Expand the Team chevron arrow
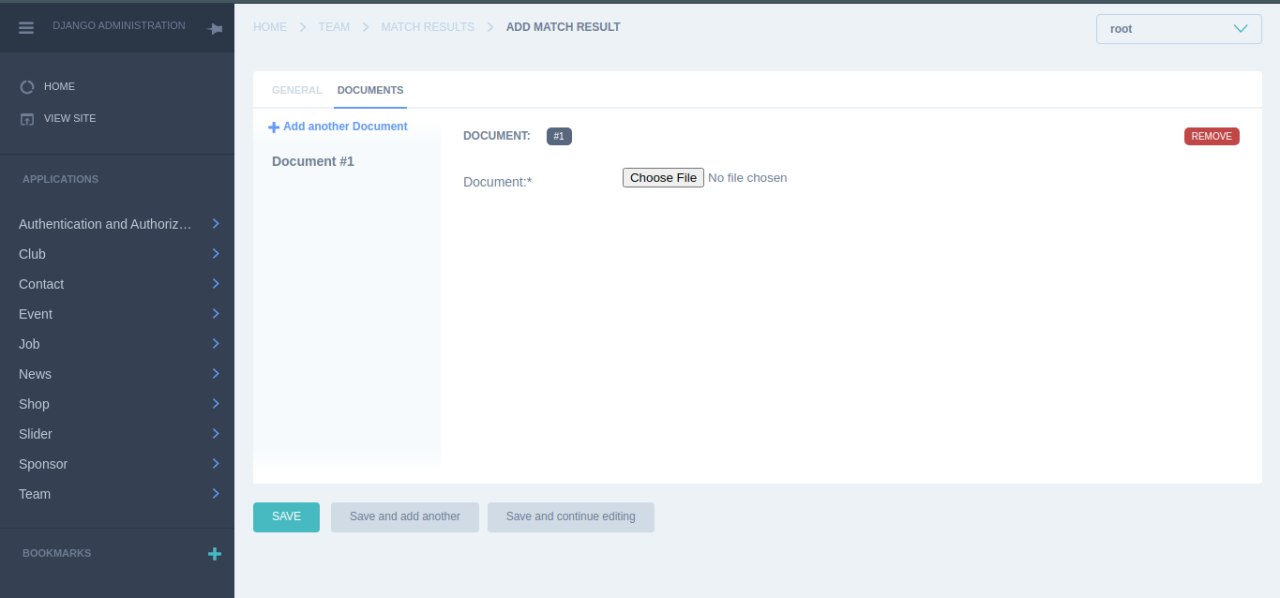 [x=216, y=494]
